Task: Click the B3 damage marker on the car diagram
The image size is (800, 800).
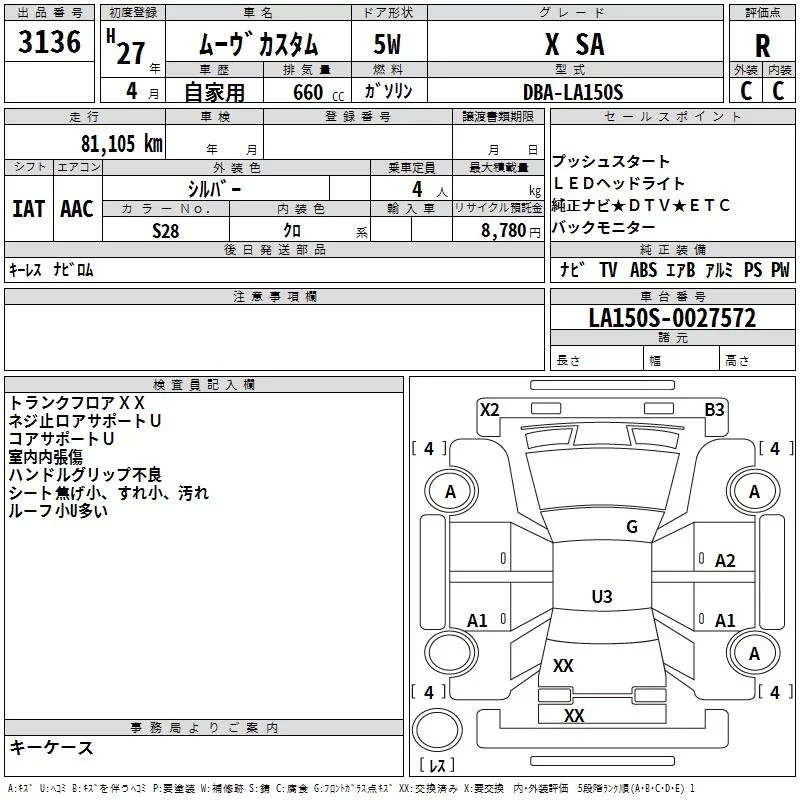Action: (x=714, y=409)
